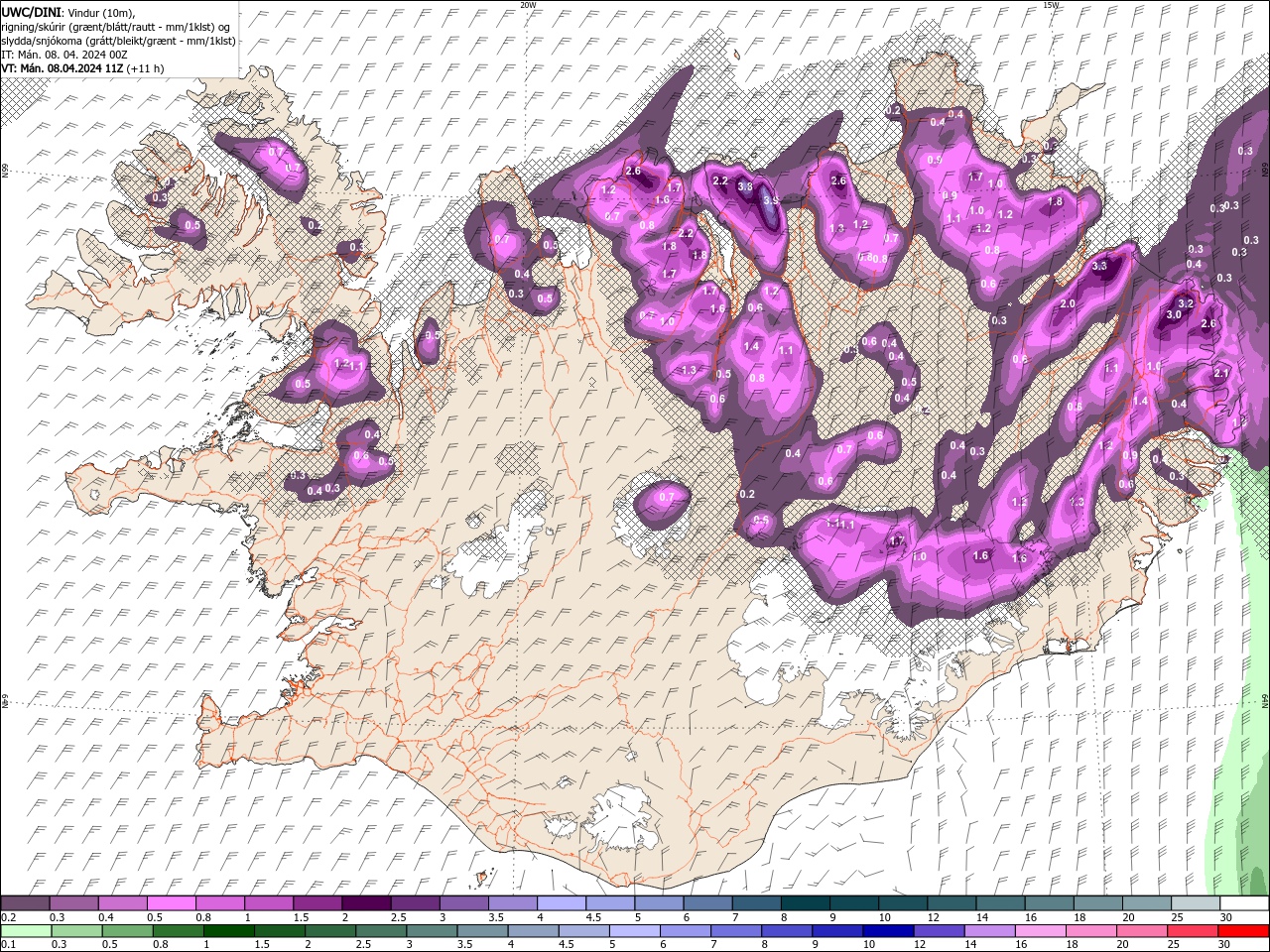This screenshot has width=1270, height=952.
Task: Click the upper scale swatch labeled 0.3
Action: tap(73, 903)
